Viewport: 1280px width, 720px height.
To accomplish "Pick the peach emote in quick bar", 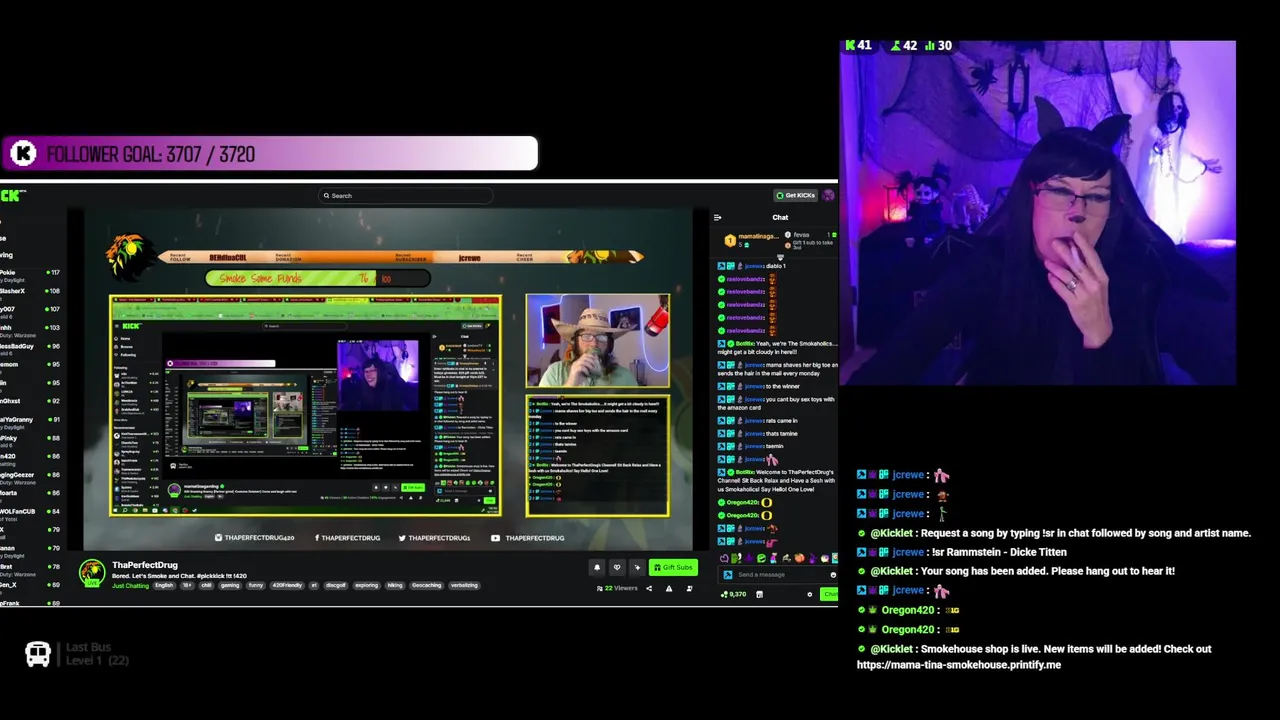I will (x=798, y=558).
